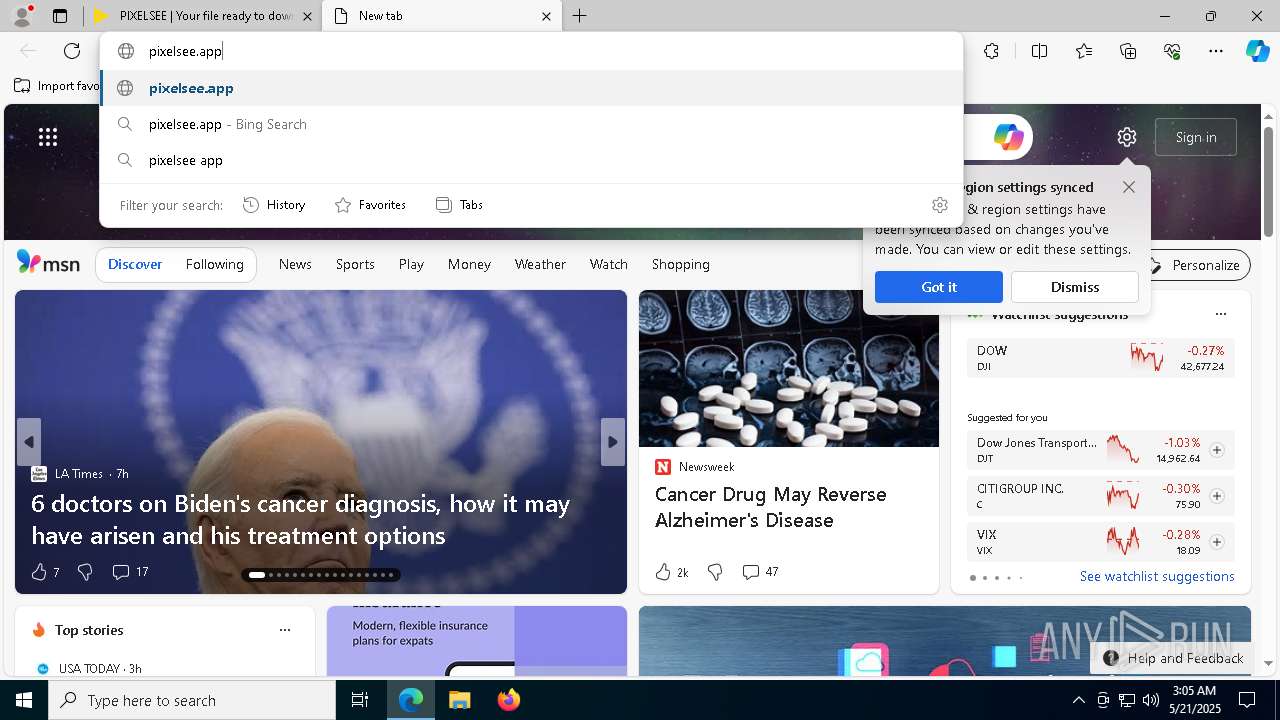This screenshot has height=720, width=1280.
Task: Show hidden system tray icons
Action: coord(1078,700)
